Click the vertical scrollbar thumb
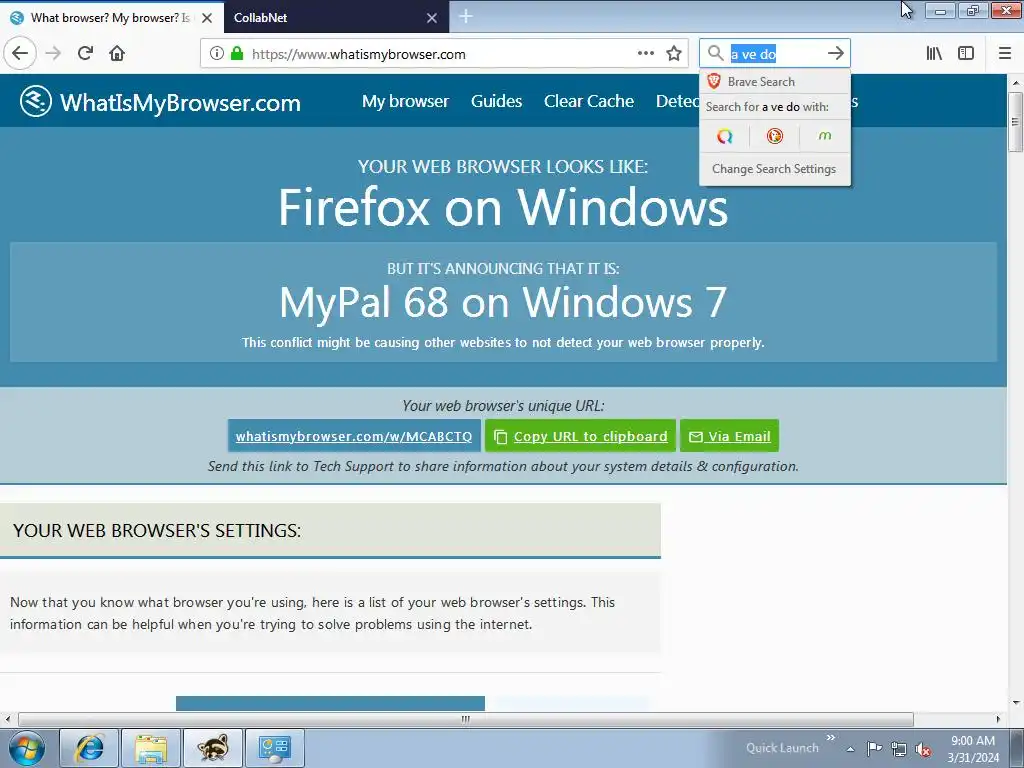 pos(1016,121)
